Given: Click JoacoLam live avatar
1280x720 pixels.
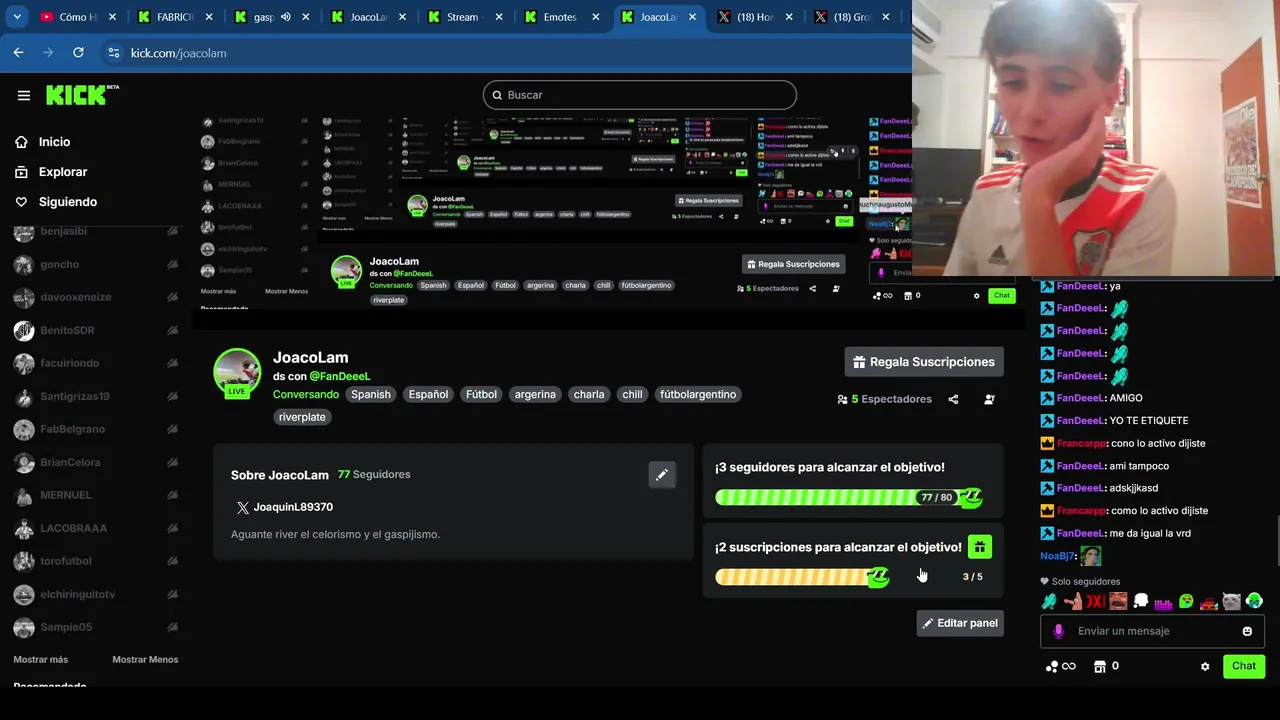Looking at the screenshot, I should (237, 373).
